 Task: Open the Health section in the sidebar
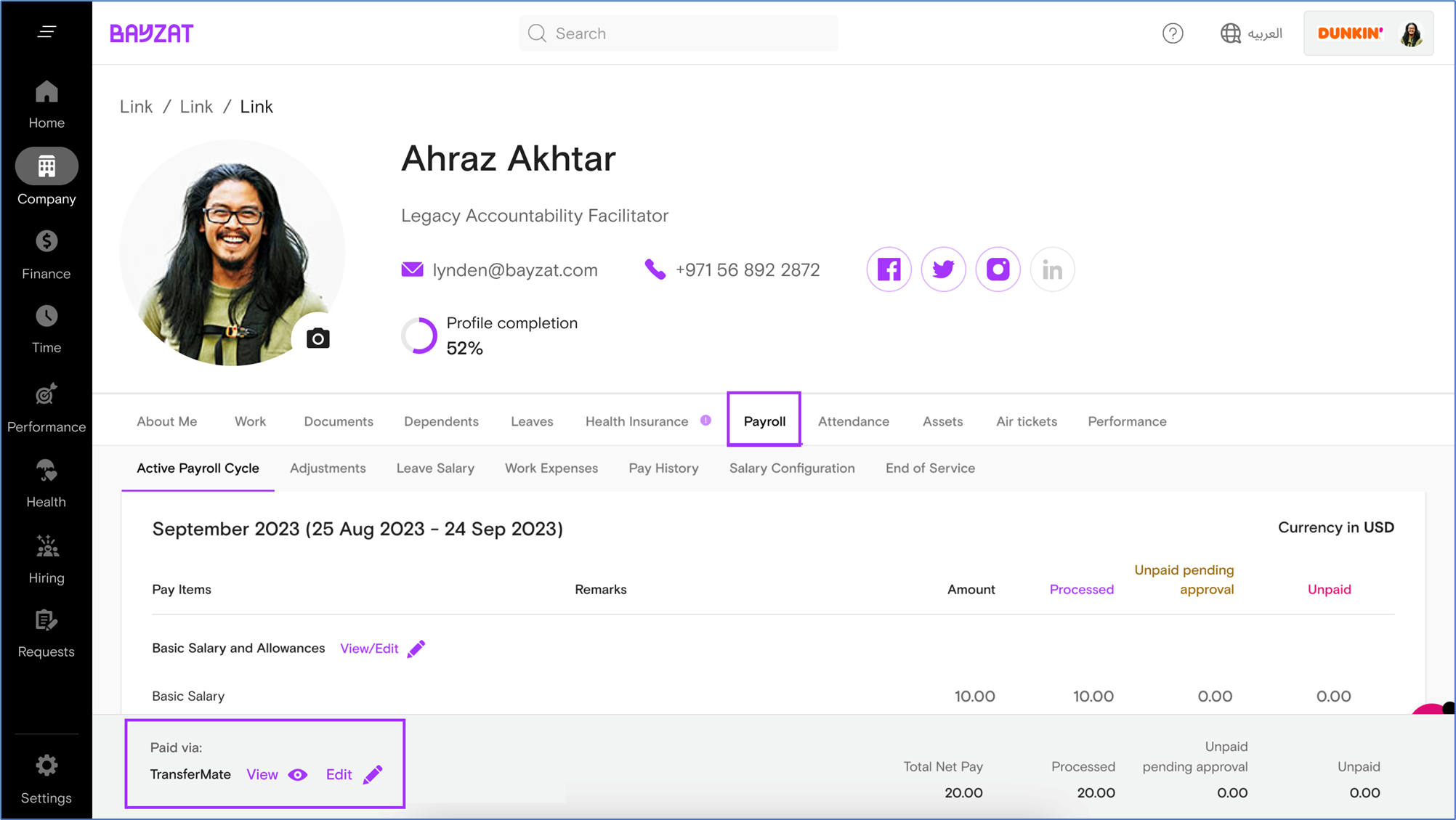pos(46,484)
